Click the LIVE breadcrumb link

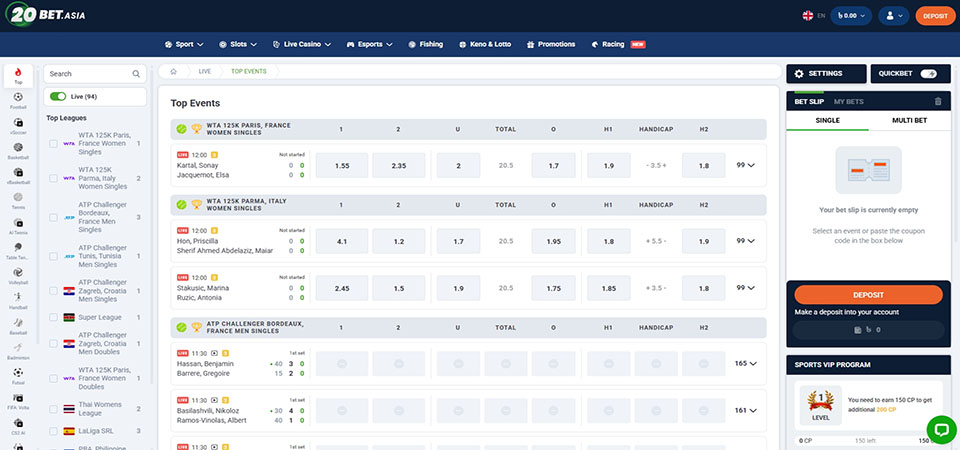click(x=204, y=72)
